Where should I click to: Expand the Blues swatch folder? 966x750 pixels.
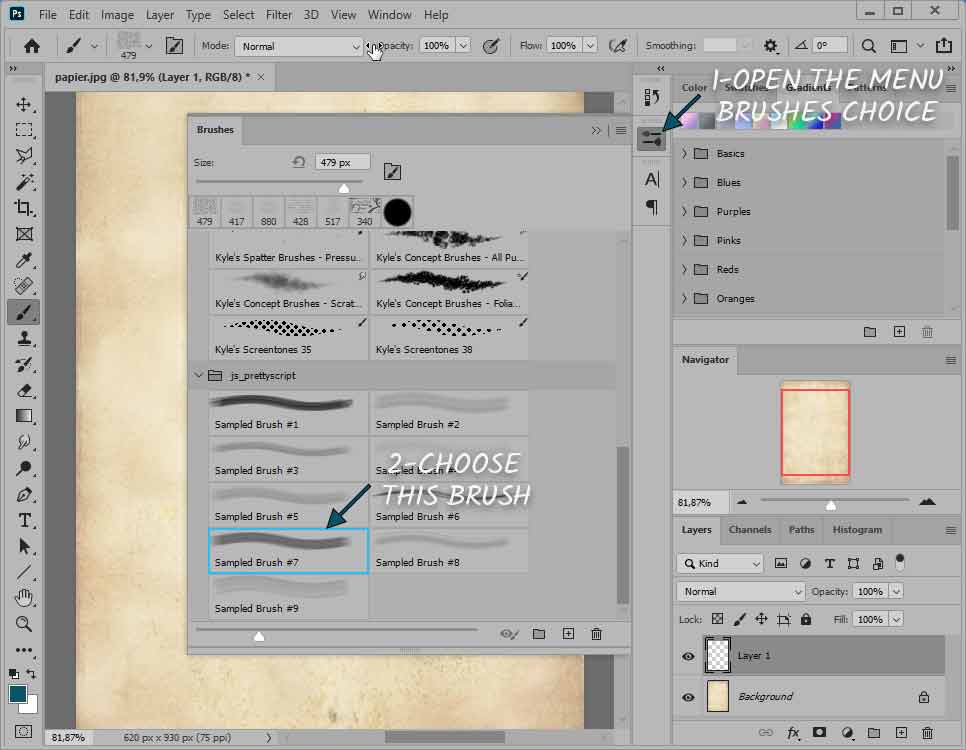tap(684, 182)
